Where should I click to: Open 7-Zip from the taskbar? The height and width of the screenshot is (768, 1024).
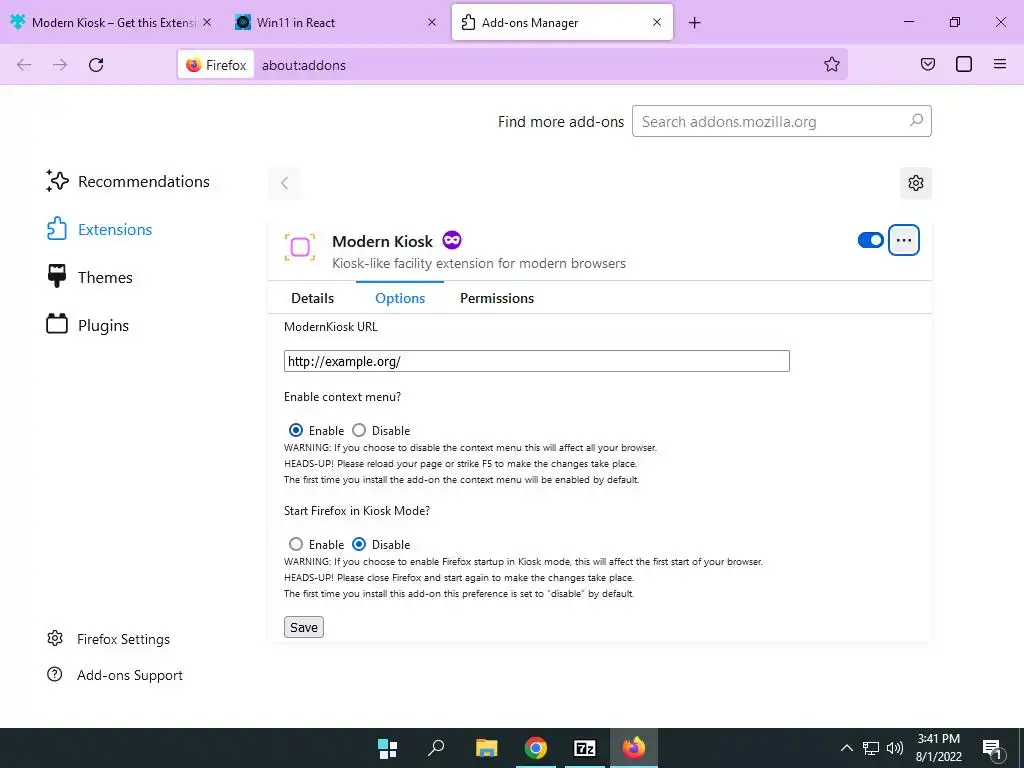click(x=584, y=748)
